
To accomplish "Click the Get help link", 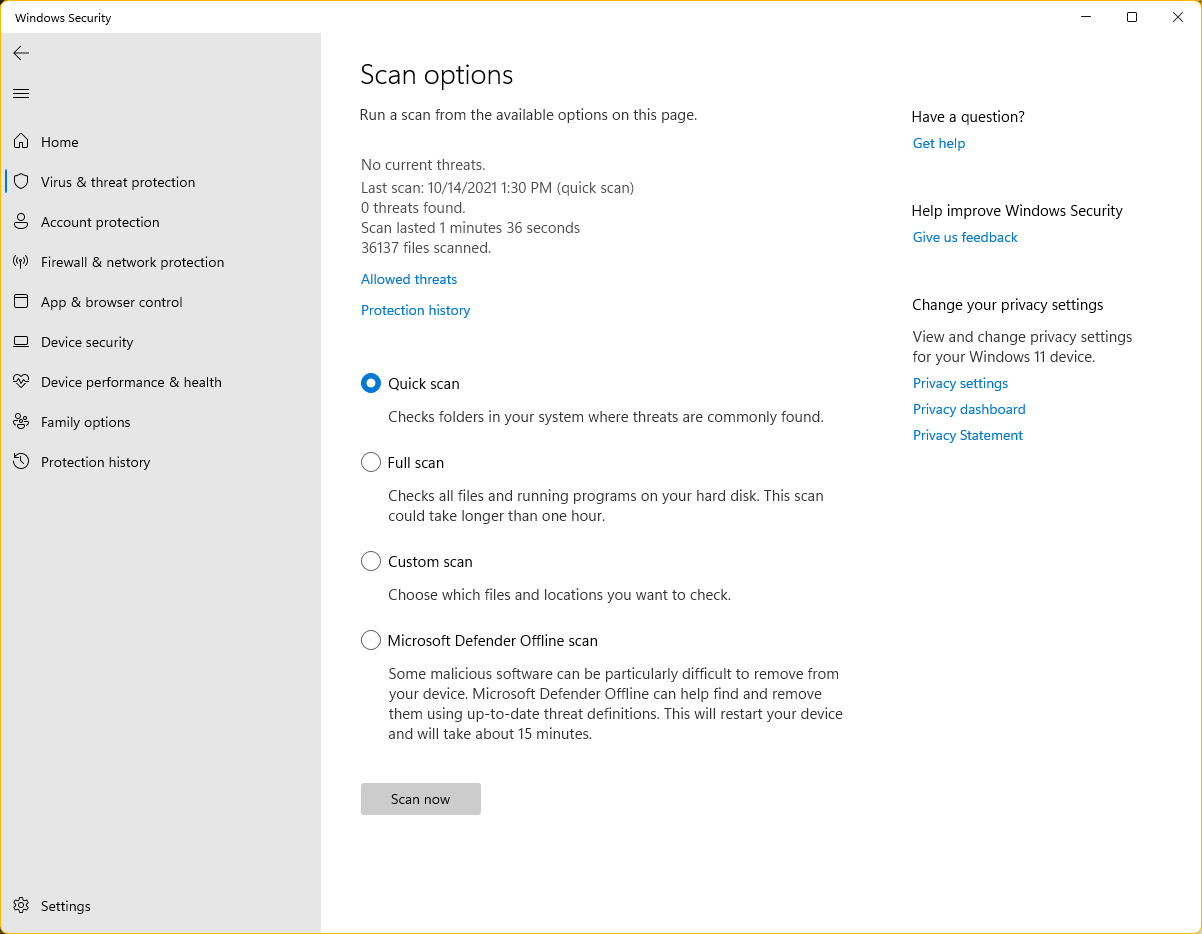I will (x=939, y=143).
